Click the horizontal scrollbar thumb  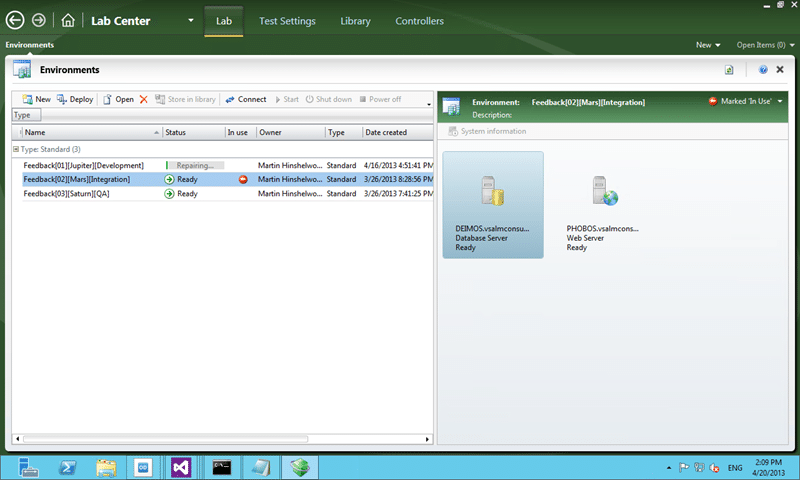coord(165,439)
